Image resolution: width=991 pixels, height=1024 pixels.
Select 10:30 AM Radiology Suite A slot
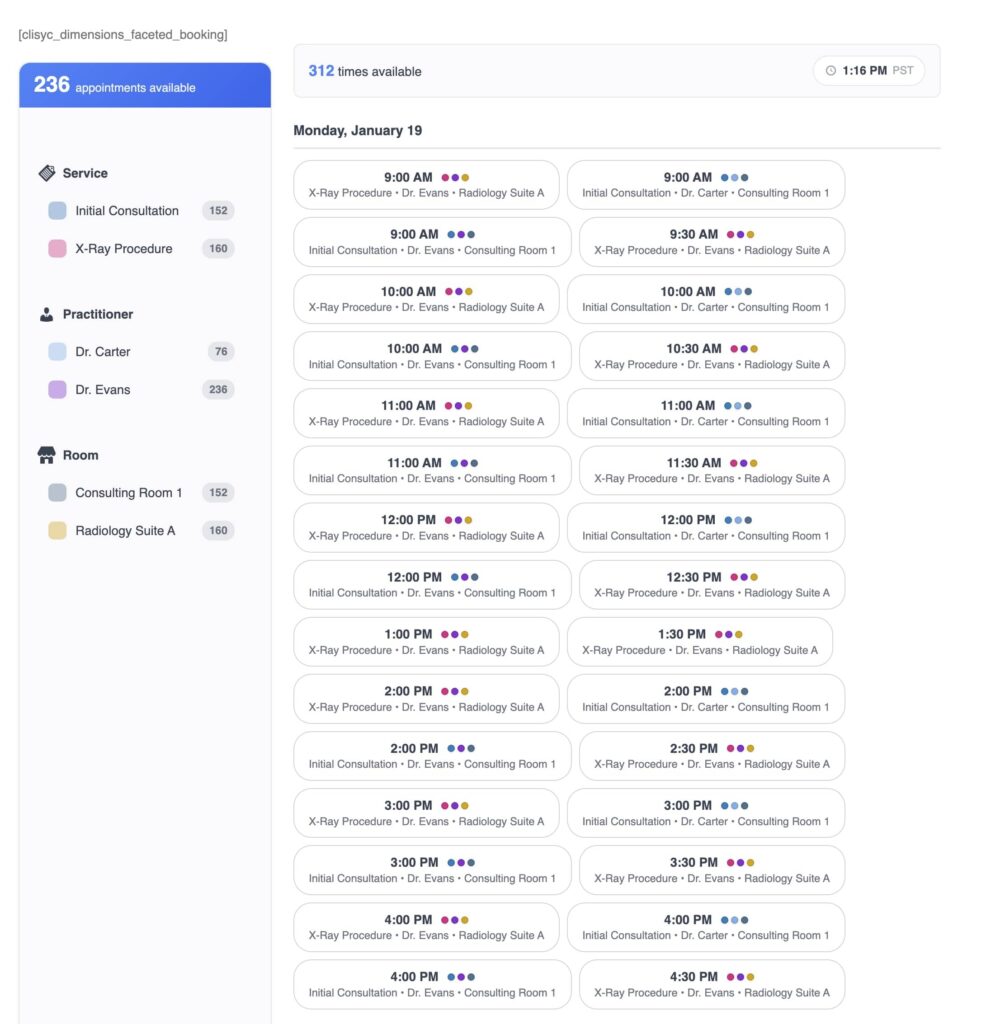[711, 357]
